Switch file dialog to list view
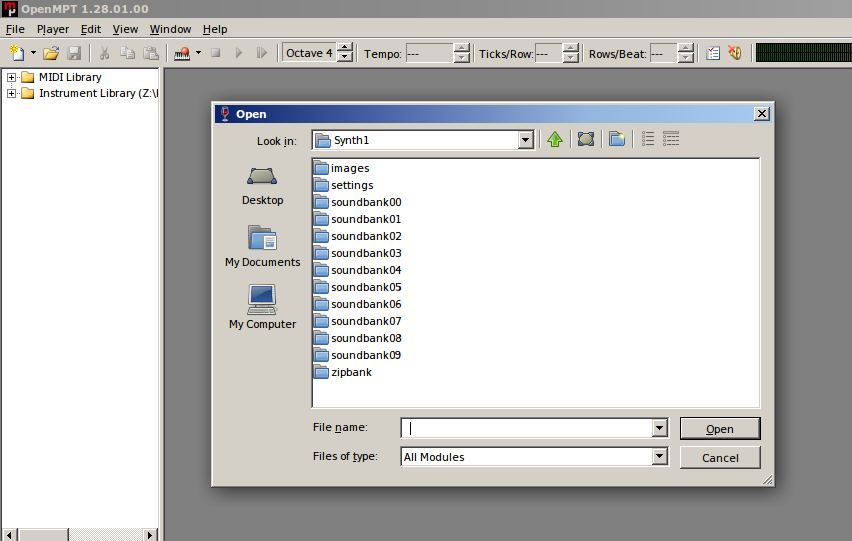This screenshot has height=541, width=852. pyautogui.click(x=648, y=140)
